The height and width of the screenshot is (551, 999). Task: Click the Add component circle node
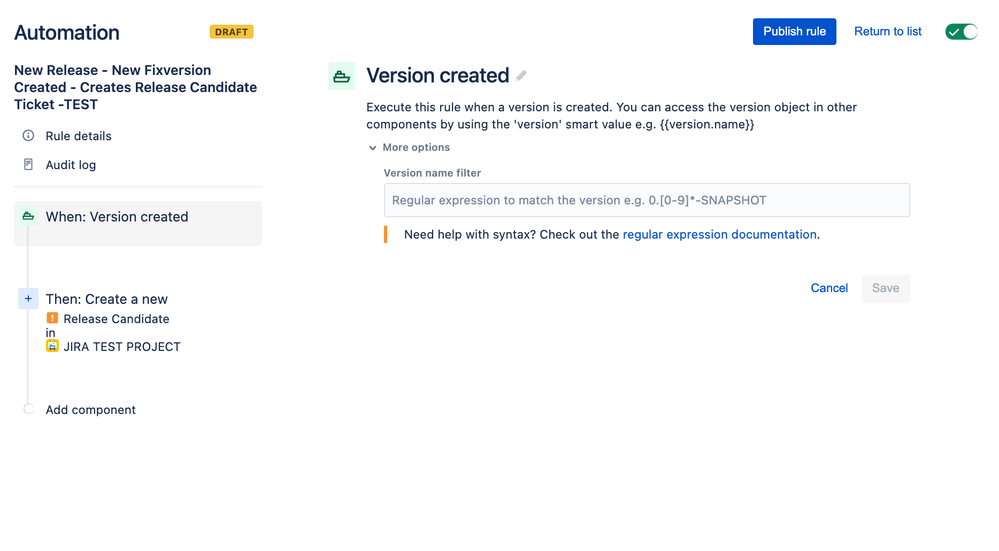coord(28,409)
